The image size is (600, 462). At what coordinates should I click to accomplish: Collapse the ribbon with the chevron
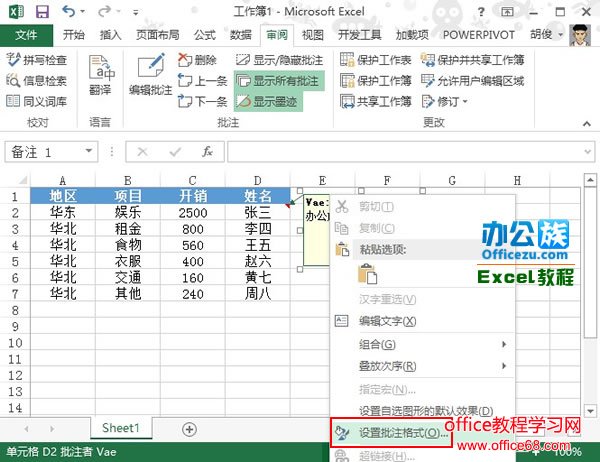point(587,123)
